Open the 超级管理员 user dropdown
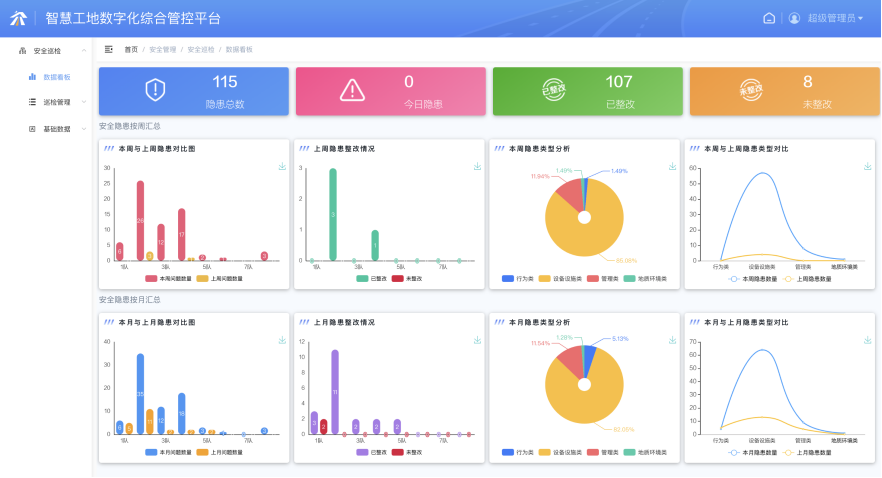 (x=834, y=18)
